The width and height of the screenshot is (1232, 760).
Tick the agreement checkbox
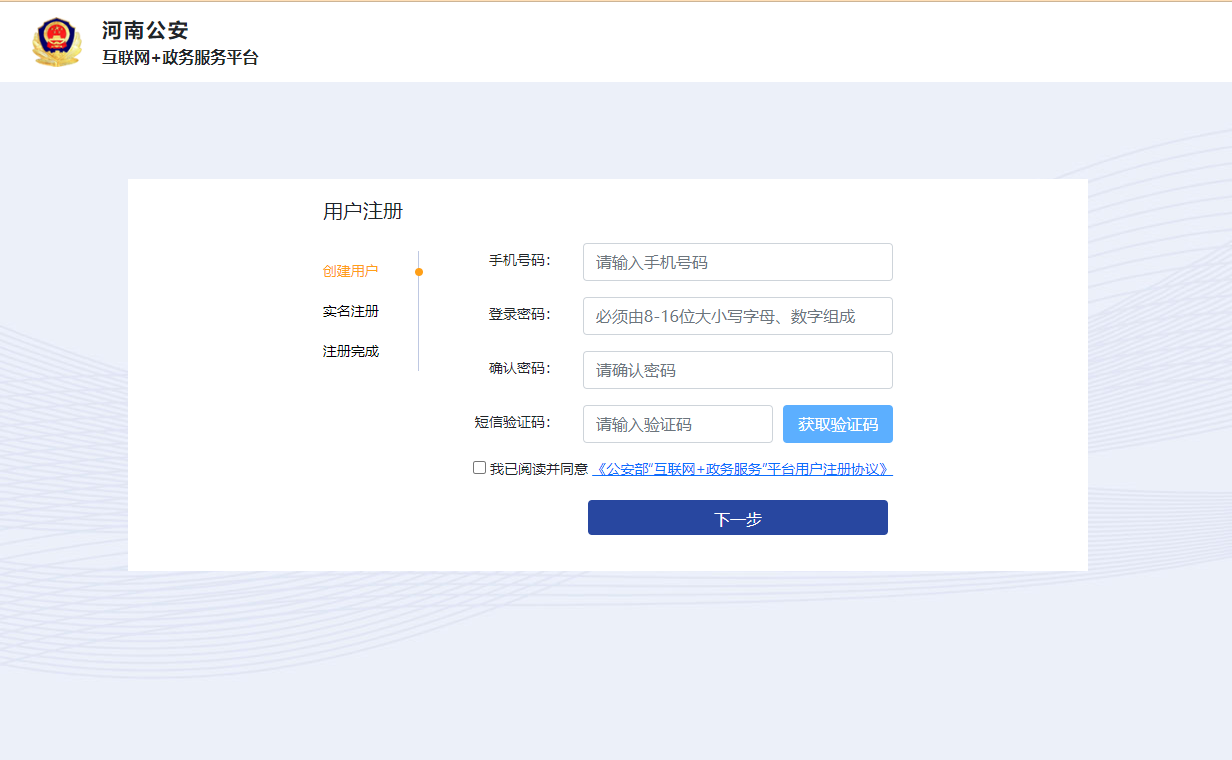point(480,468)
